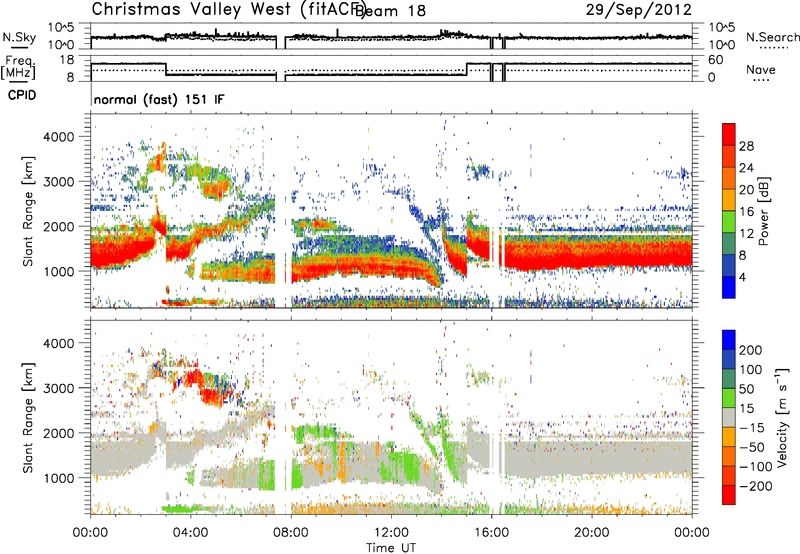The height and width of the screenshot is (554, 800).
Task: Click the '60' Nave axis tick label
Action: point(716,60)
